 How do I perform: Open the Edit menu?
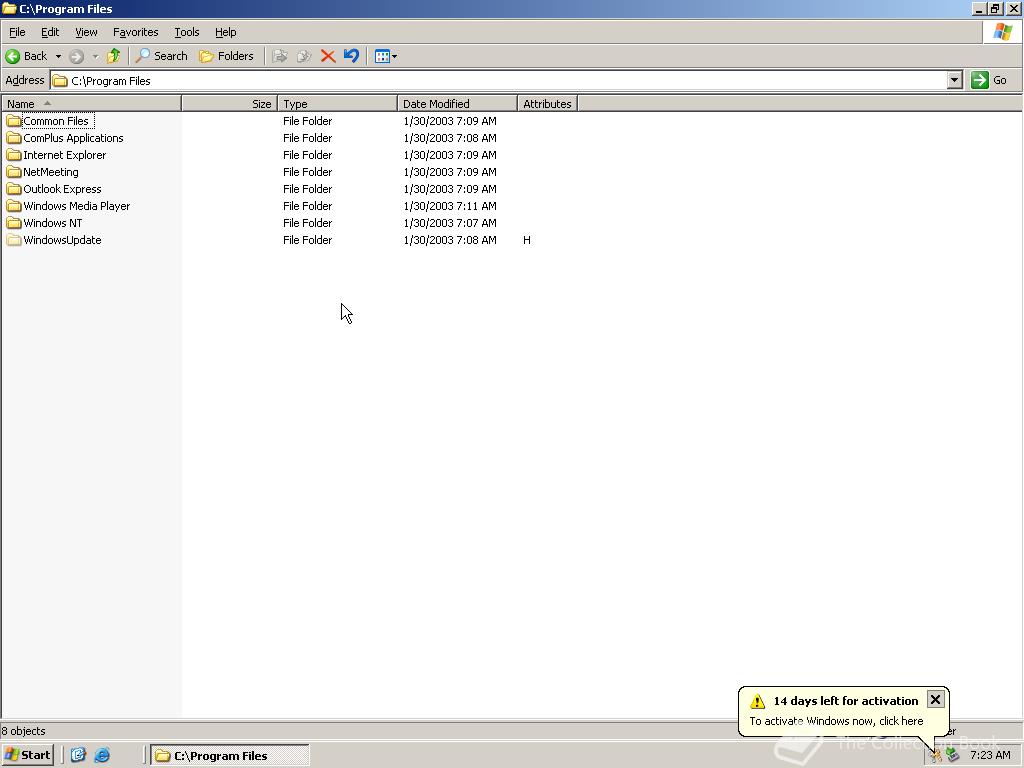click(50, 32)
